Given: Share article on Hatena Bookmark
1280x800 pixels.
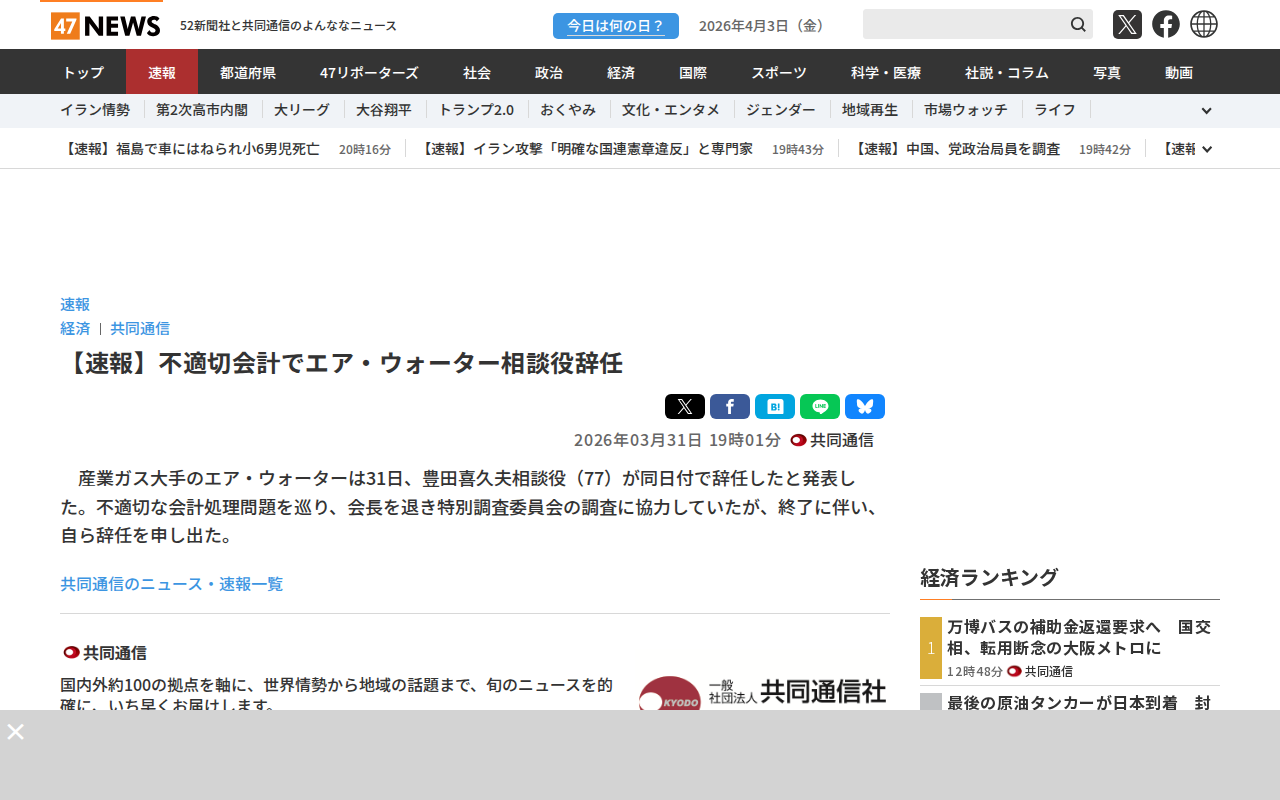Looking at the screenshot, I should [x=775, y=406].
